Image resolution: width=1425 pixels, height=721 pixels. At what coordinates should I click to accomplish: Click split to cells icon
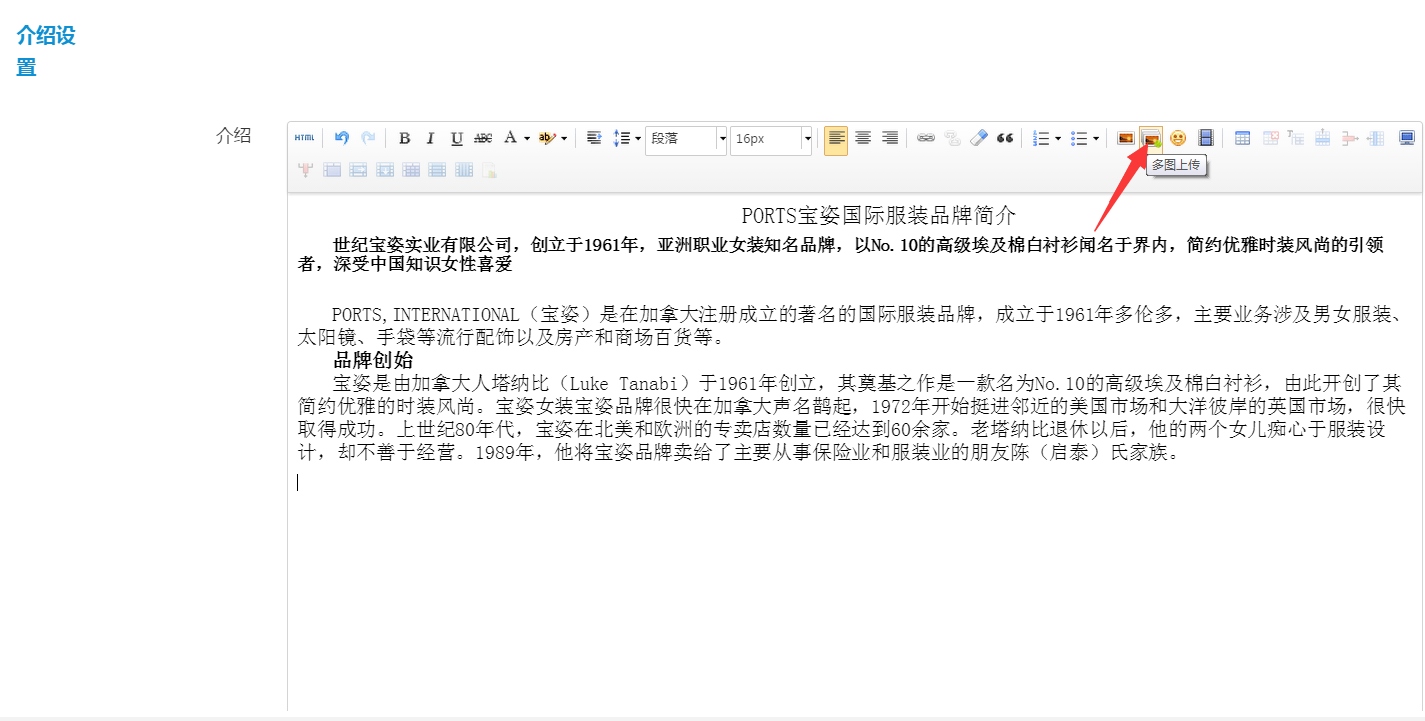click(x=411, y=170)
